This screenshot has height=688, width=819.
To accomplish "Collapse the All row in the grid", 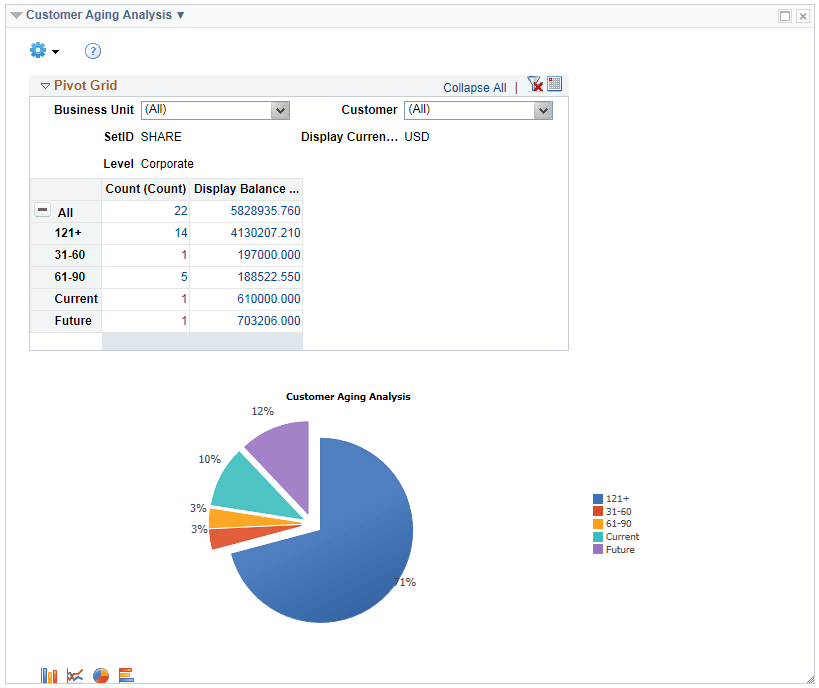I will pyautogui.click(x=42, y=210).
